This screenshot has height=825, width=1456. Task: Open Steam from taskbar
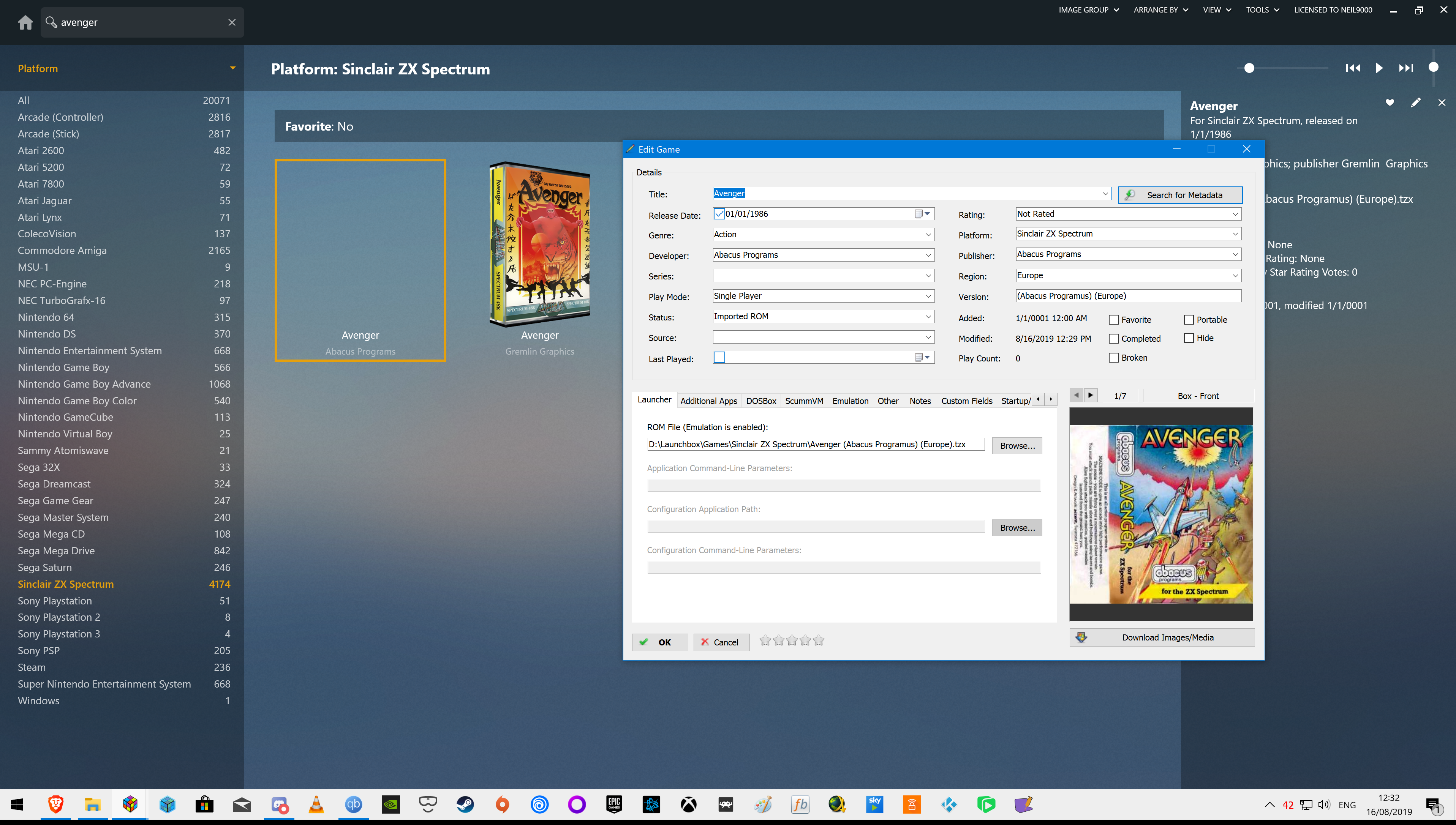465,804
